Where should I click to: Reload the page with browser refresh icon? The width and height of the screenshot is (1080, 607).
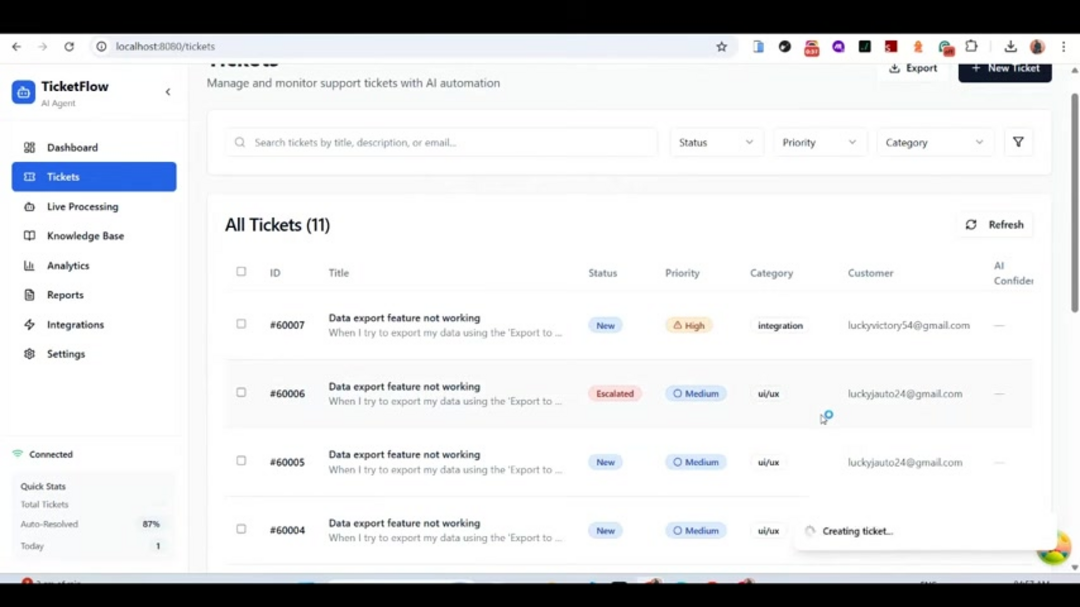(x=69, y=47)
